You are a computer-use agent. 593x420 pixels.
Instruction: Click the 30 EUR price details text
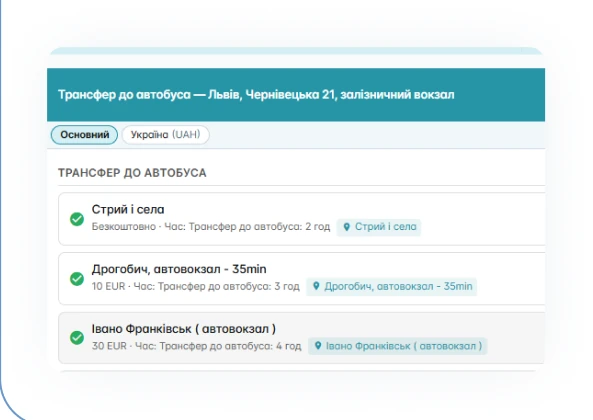click(196, 346)
